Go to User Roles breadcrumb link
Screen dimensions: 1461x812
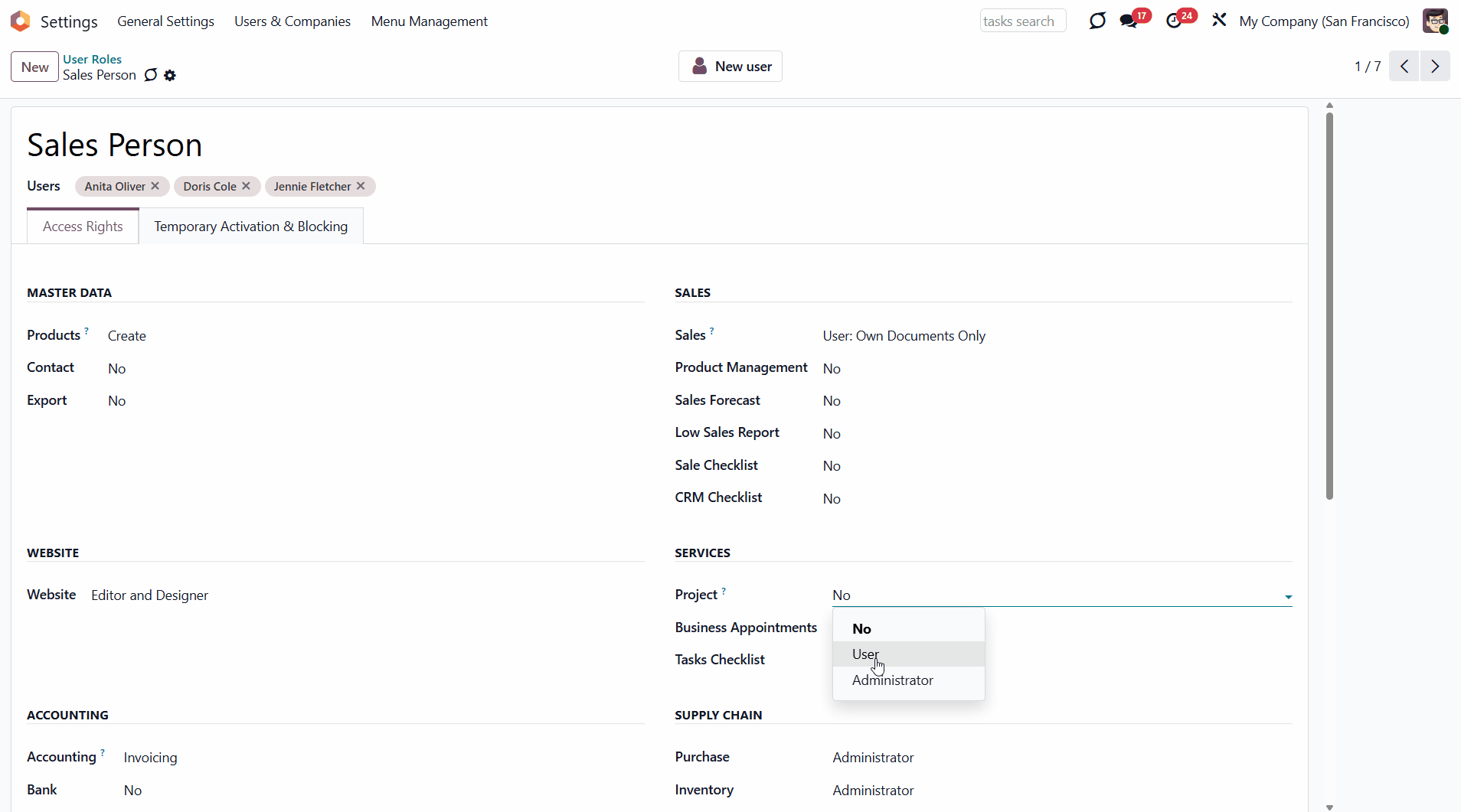pyautogui.click(x=92, y=59)
